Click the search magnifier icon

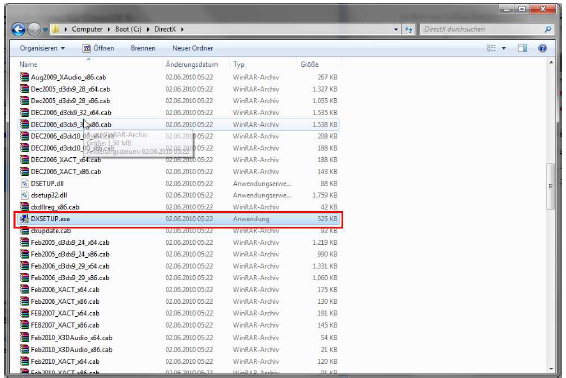click(548, 29)
